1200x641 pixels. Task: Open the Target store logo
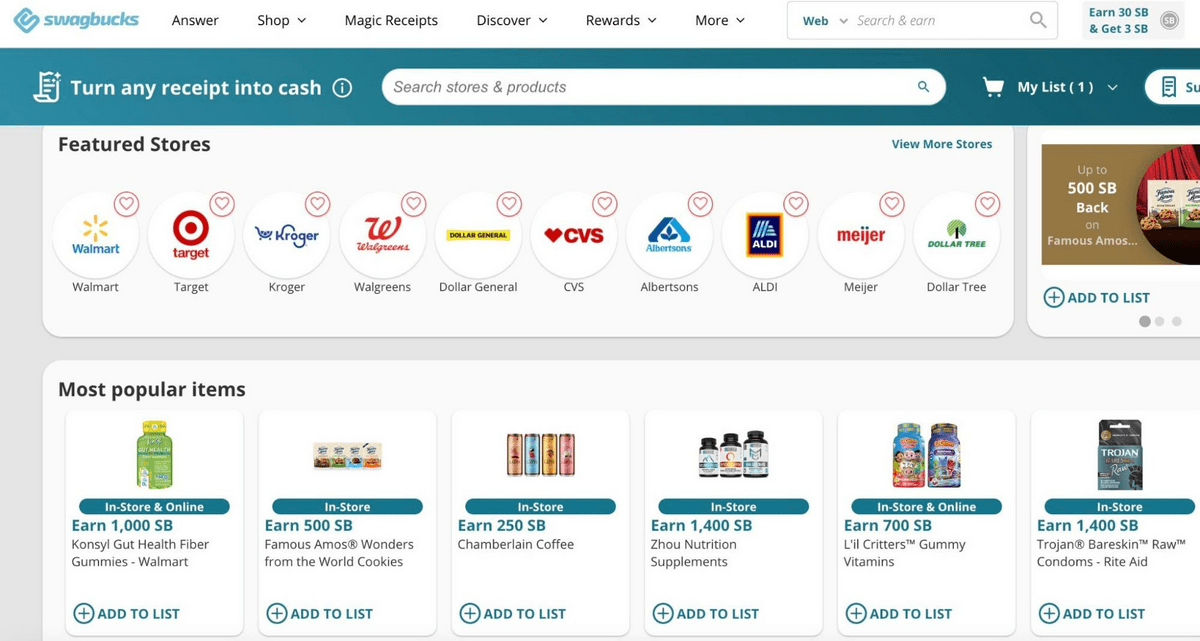point(191,236)
